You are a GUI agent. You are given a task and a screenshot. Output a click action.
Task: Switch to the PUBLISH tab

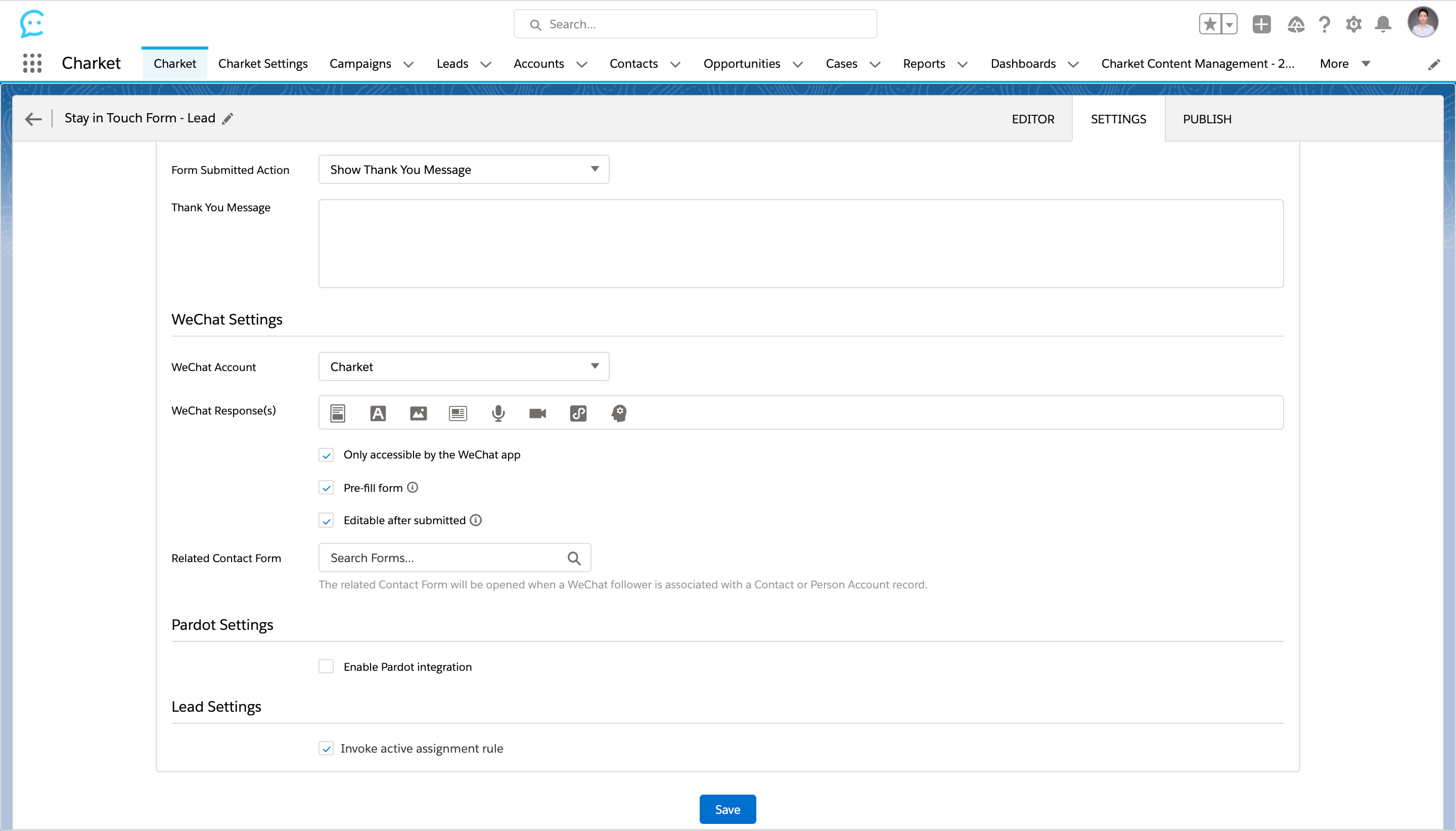pos(1207,119)
